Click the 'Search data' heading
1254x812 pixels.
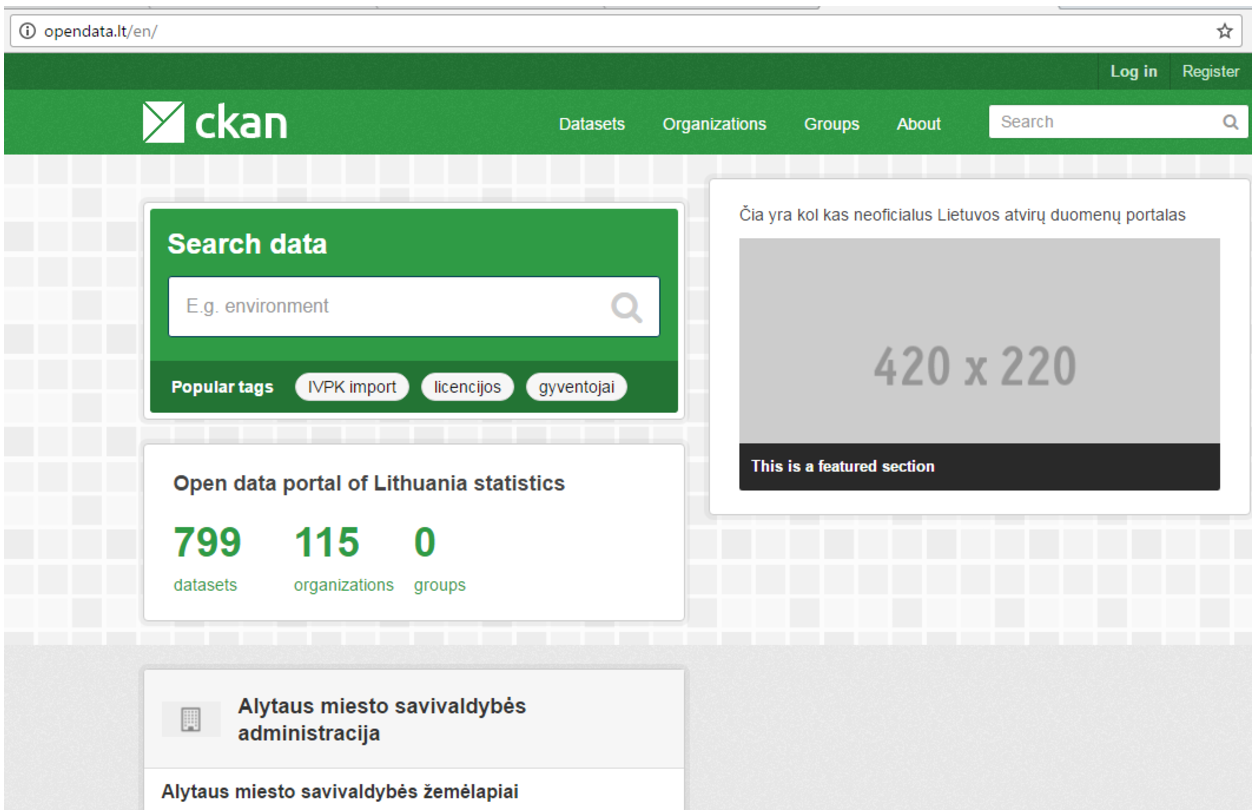(247, 244)
